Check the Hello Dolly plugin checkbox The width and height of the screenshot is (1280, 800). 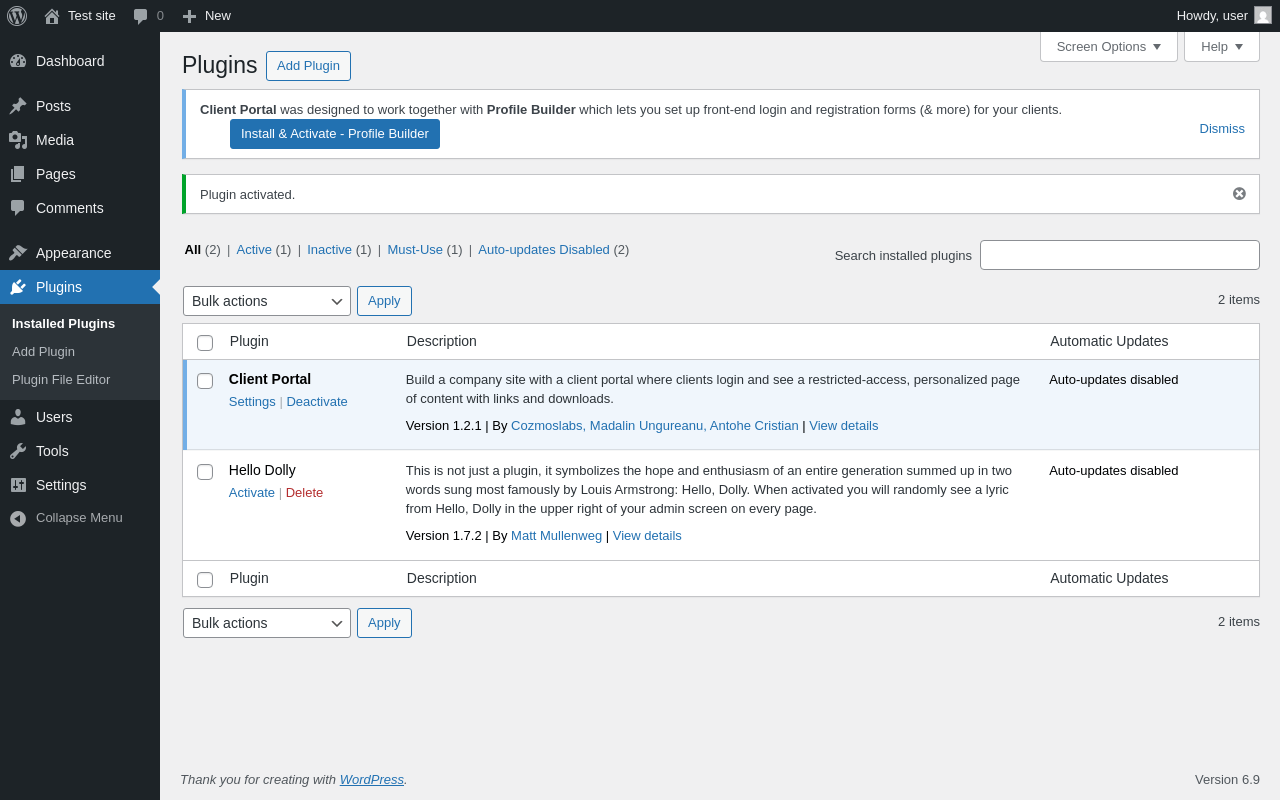click(205, 472)
